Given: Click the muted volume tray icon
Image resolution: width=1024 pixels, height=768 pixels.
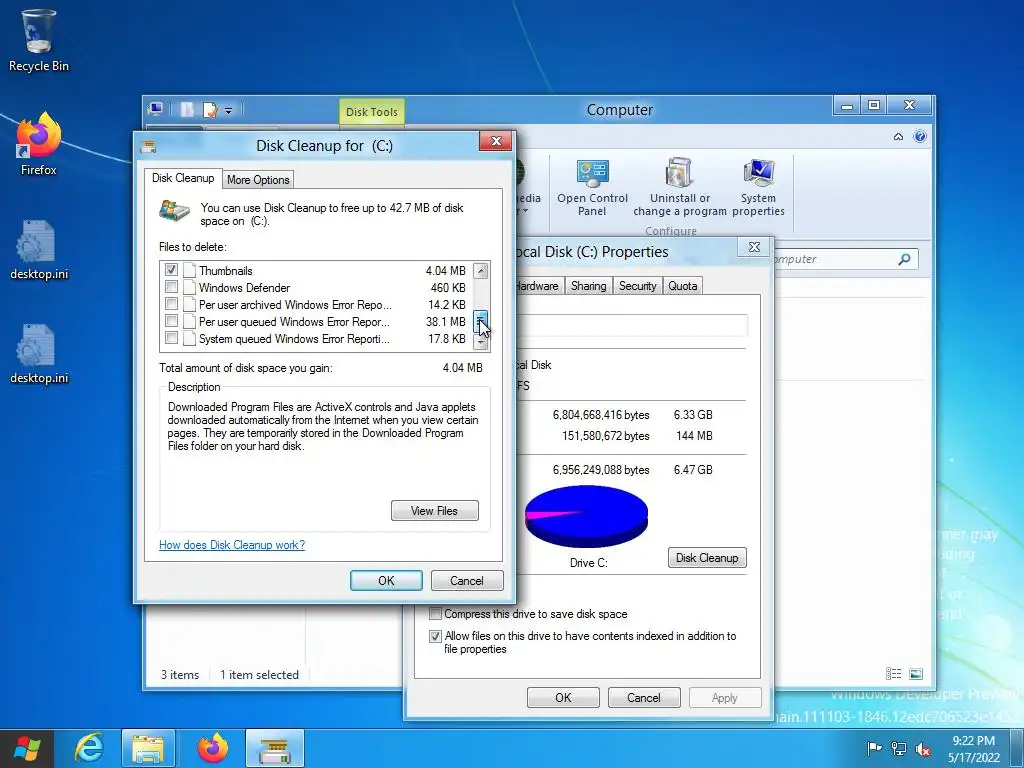Looking at the screenshot, I should (923, 748).
